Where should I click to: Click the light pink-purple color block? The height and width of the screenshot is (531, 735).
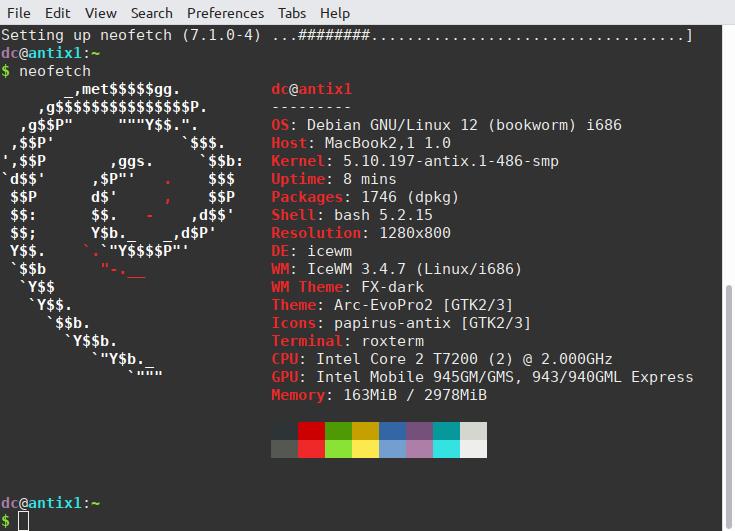pos(419,449)
